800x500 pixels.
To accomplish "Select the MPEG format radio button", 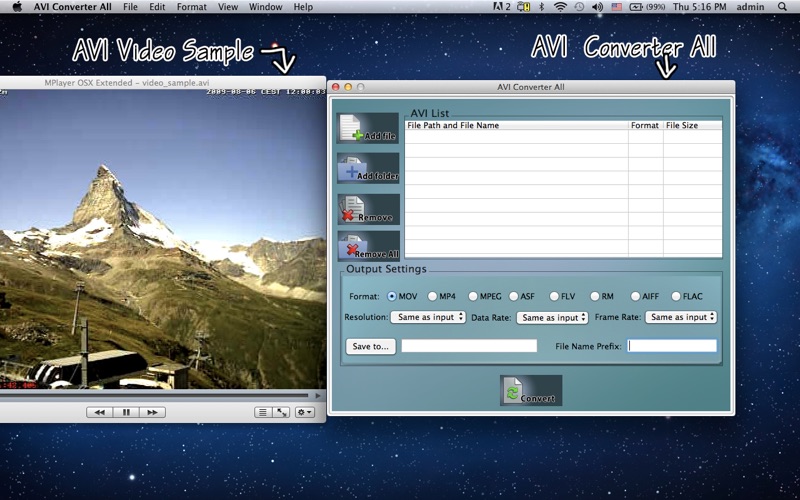I will pyautogui.click(x=473, y=296).
